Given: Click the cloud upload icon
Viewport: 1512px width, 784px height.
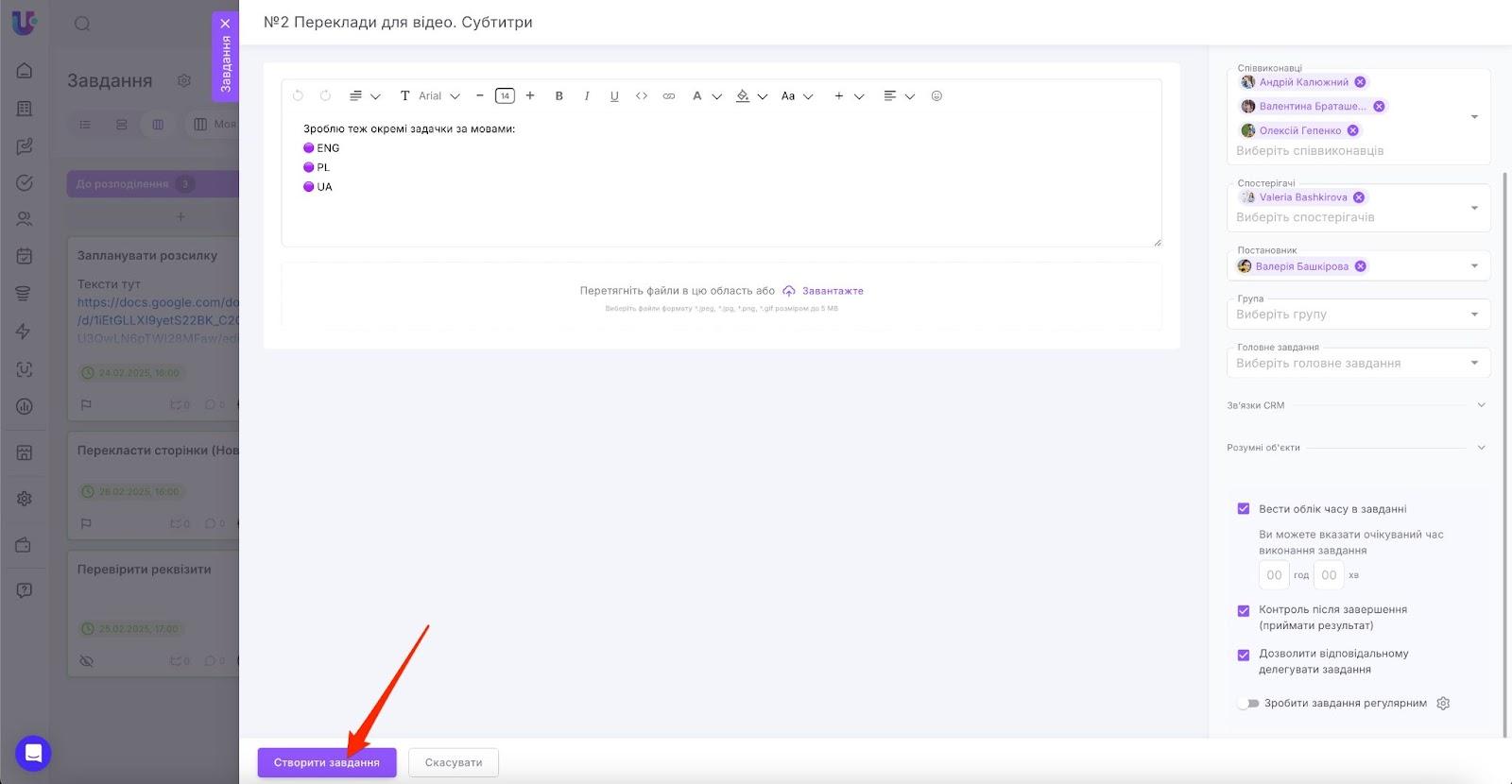Looking at the screenshot, I should point(789,291).
